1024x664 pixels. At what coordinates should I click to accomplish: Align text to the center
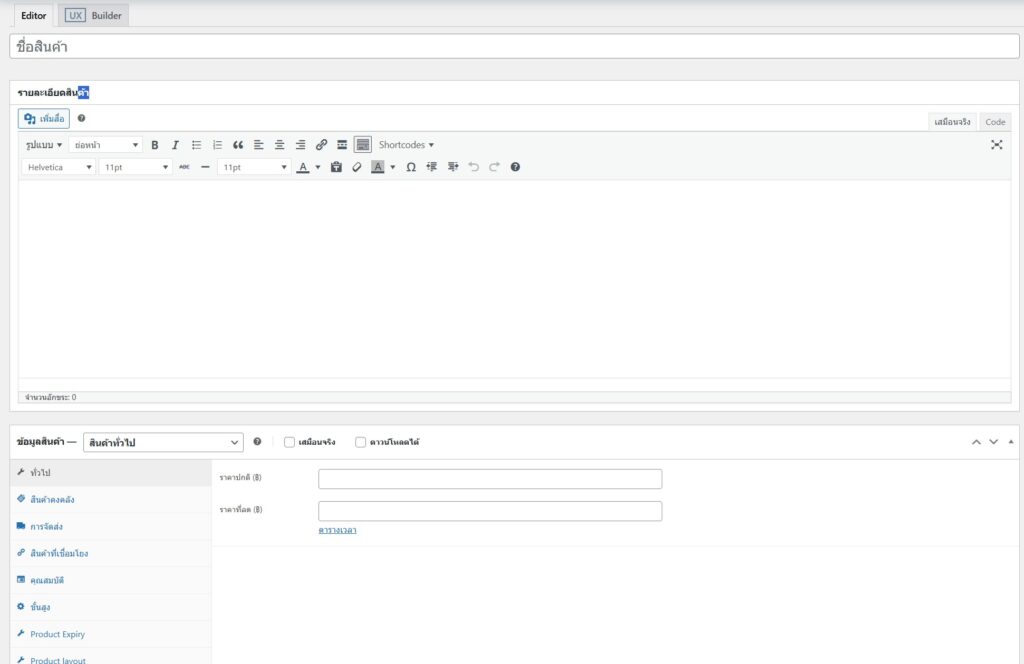[x=280, y=145]
